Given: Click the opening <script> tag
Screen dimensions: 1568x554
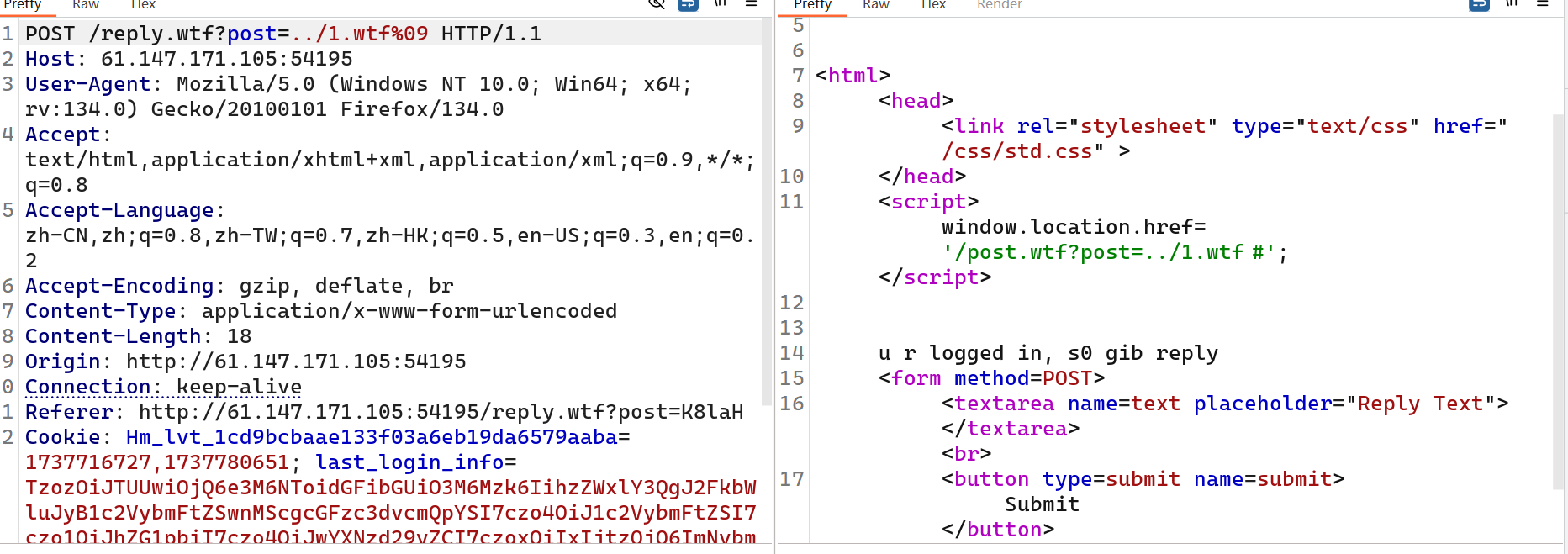Looking at the screenshot, I should coord(929,202).
